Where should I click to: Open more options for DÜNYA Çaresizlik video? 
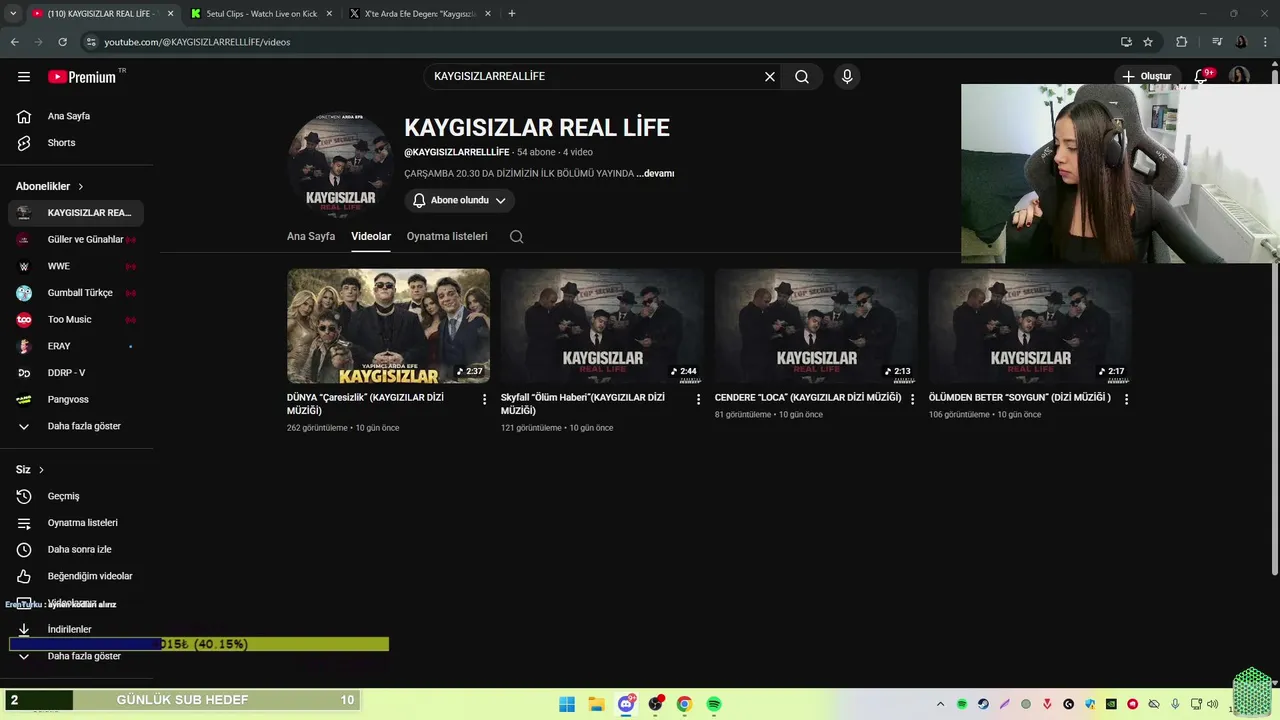pos(485,399)
